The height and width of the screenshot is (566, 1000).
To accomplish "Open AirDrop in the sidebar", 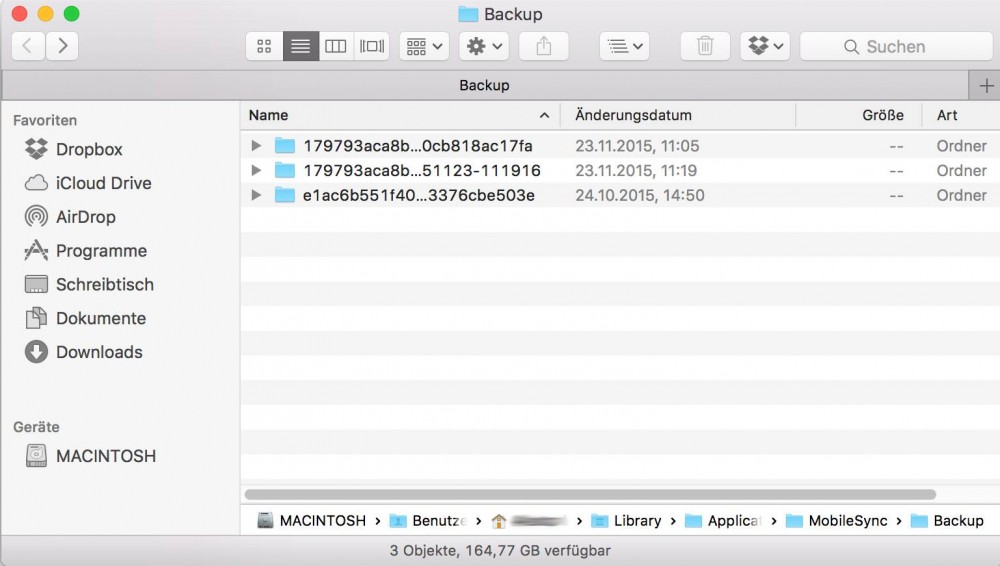I will point(85,217).
